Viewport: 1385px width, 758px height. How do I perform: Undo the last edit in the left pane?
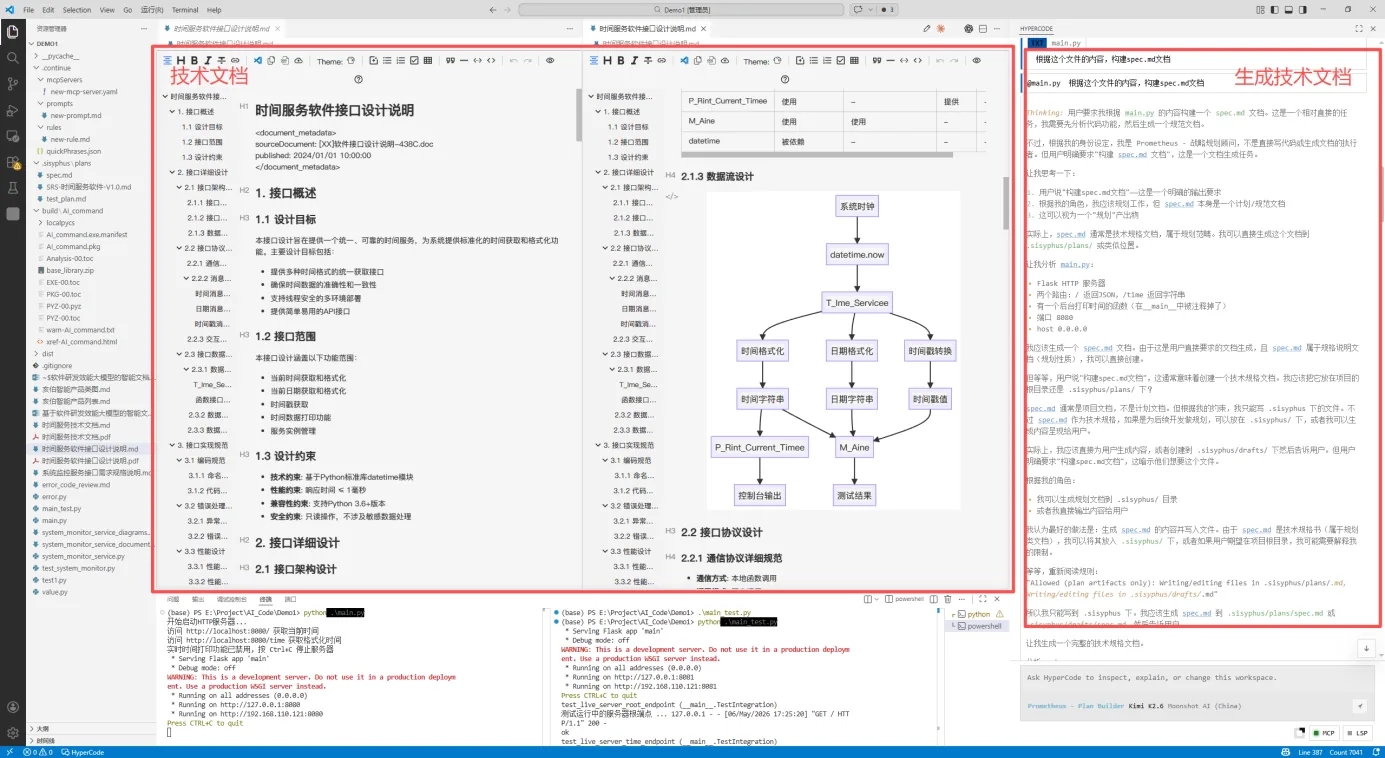514,61
